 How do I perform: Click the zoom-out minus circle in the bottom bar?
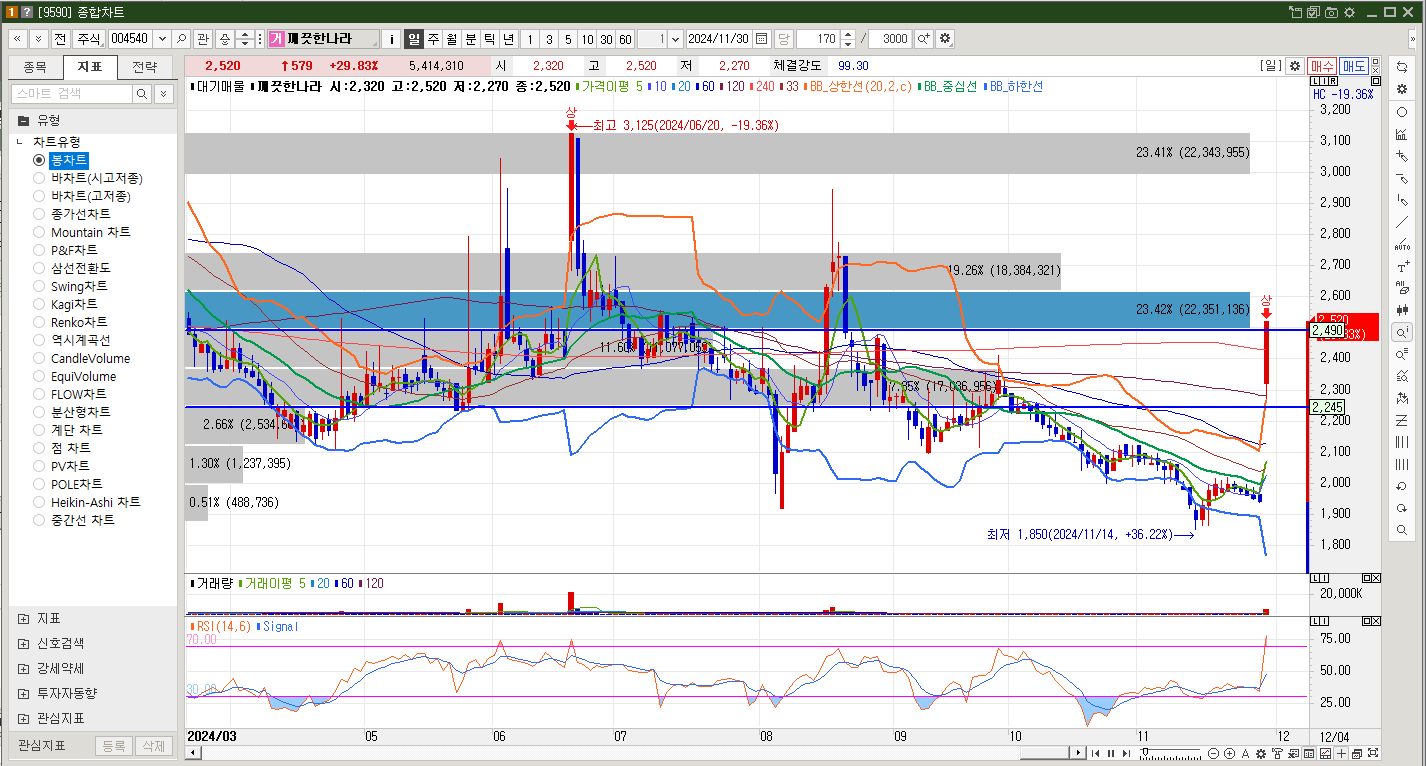point(1213,753)
